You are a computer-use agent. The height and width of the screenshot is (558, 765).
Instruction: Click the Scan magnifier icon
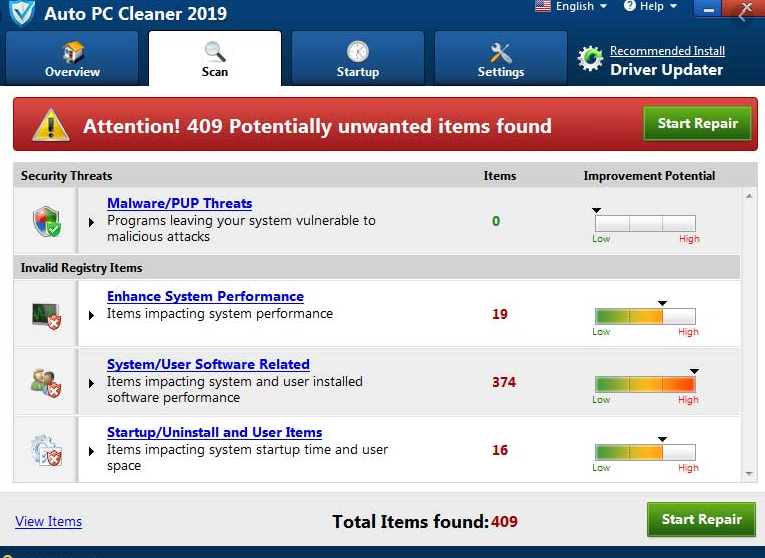215,52
